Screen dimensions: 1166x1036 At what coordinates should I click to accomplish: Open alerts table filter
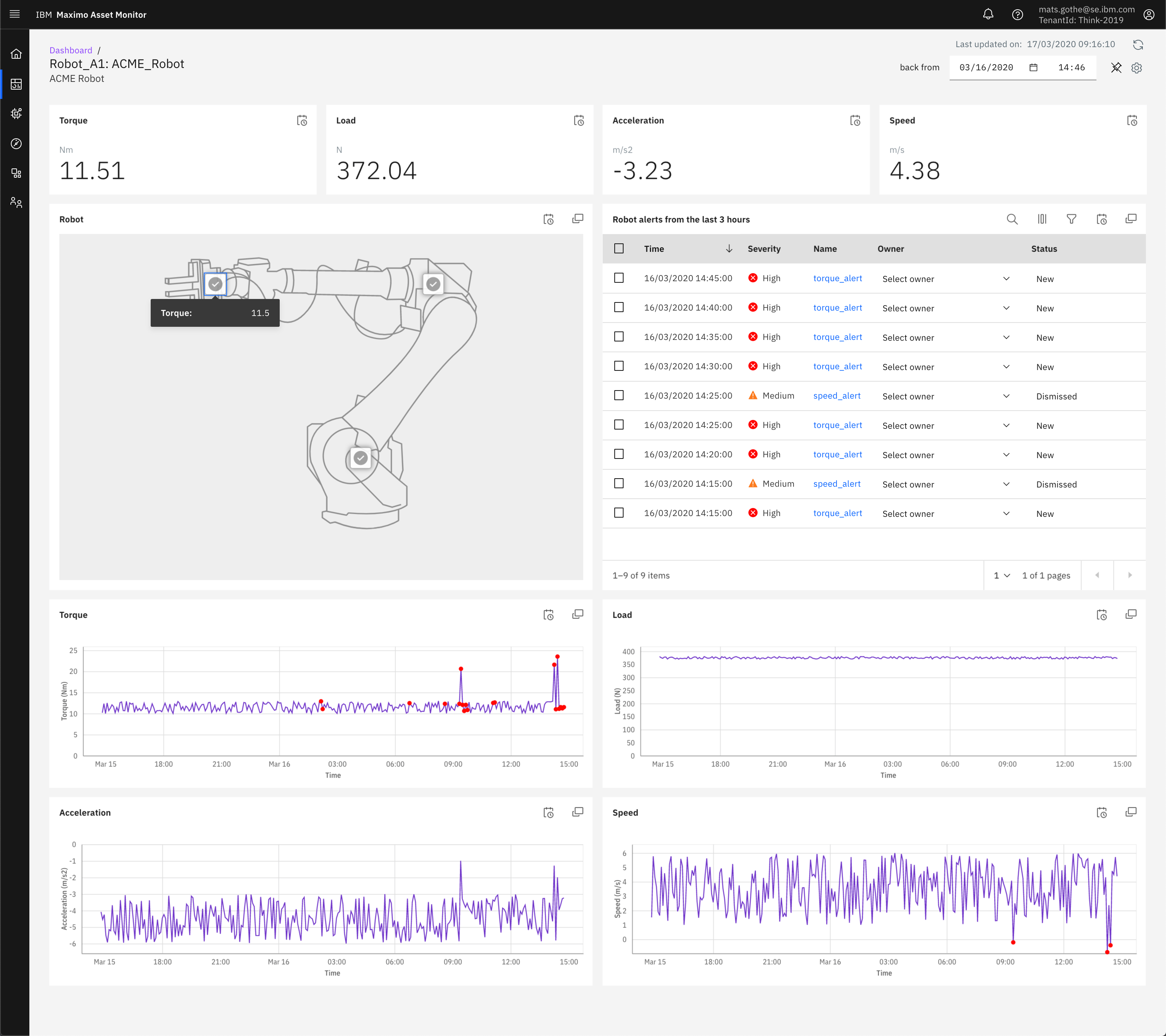(x=1071, y=219)
